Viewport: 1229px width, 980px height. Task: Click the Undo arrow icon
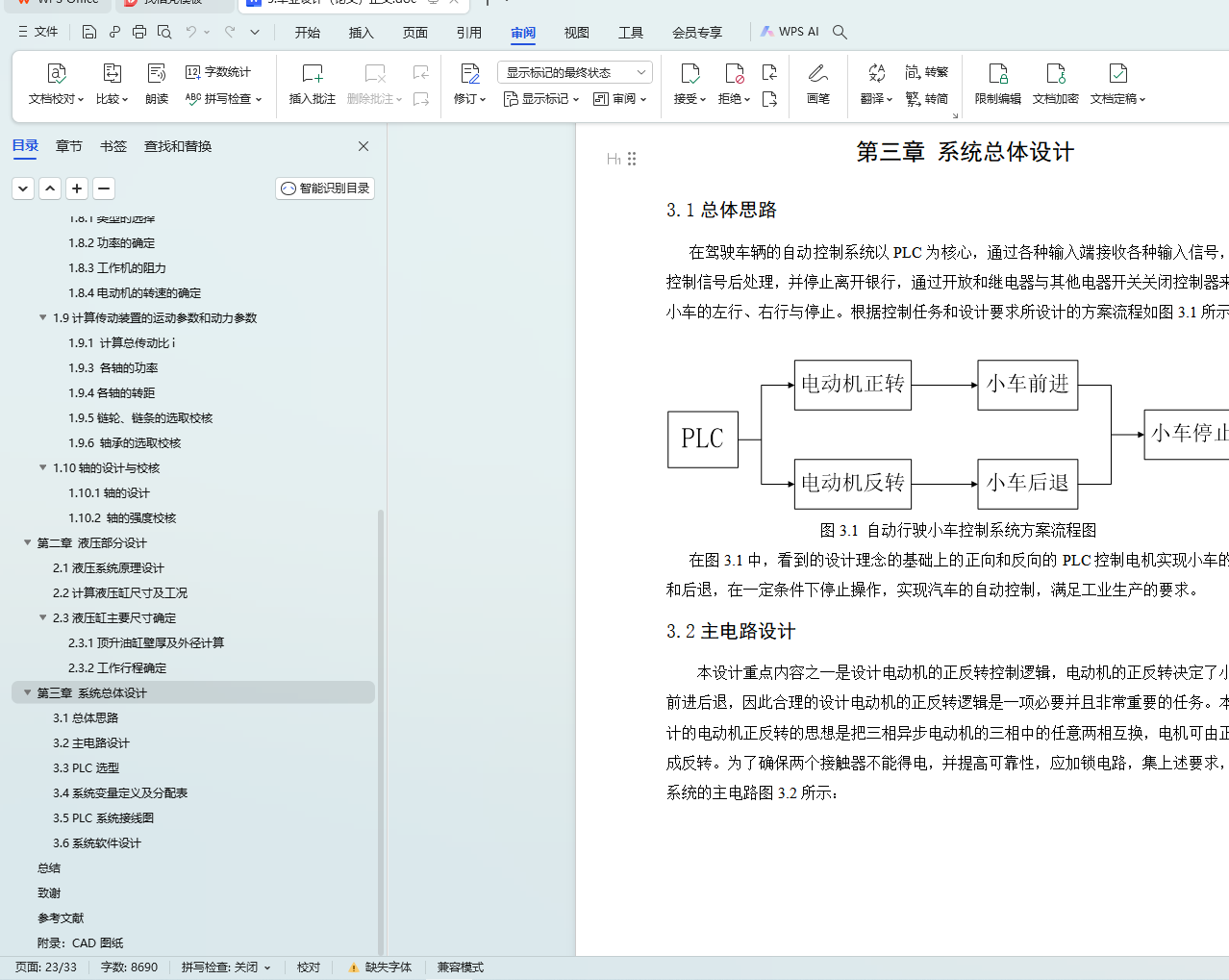(x=191, y=32)
